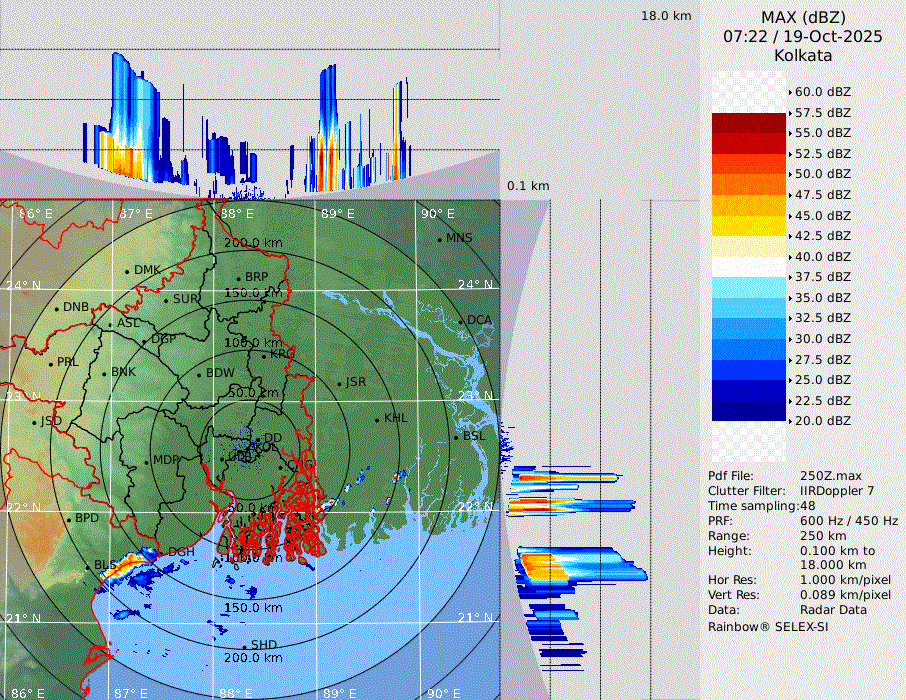This screenshot has width=906, height=700.
Task: Select the KHL station marker
Action: [x=377, y=419]
